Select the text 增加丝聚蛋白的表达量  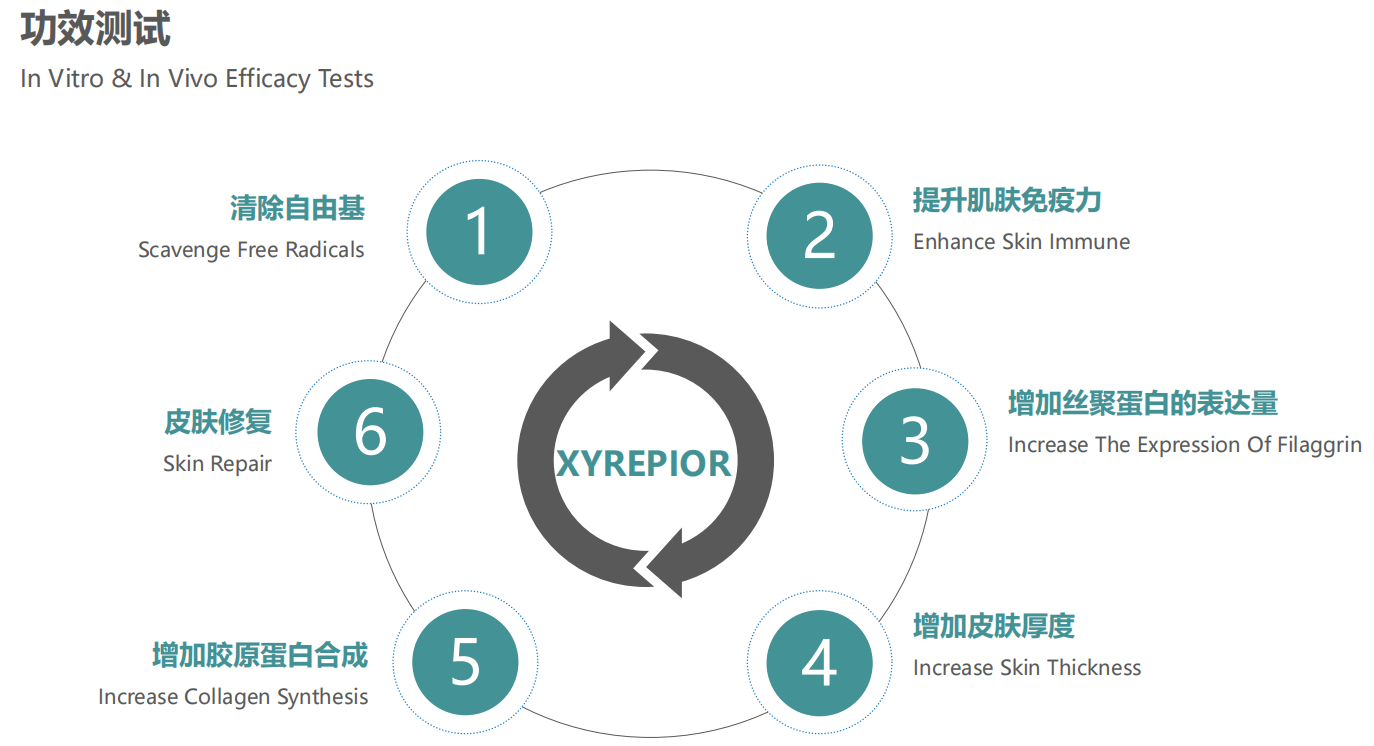(x=1143, y=403)
